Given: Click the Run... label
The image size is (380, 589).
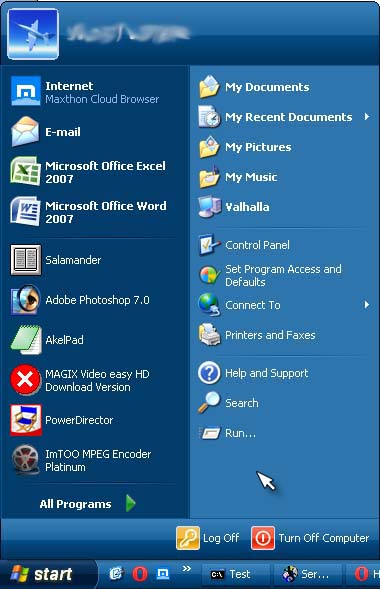Looking at the screenshot, I should tap(240, 433).
